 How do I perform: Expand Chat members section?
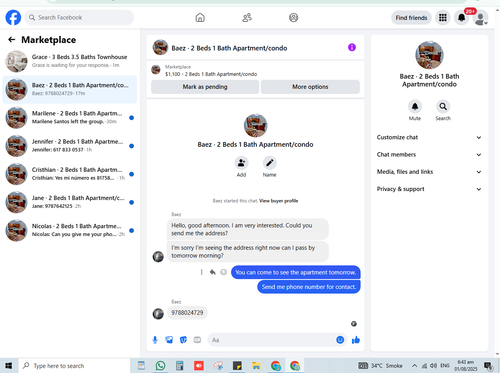[429, 155]
